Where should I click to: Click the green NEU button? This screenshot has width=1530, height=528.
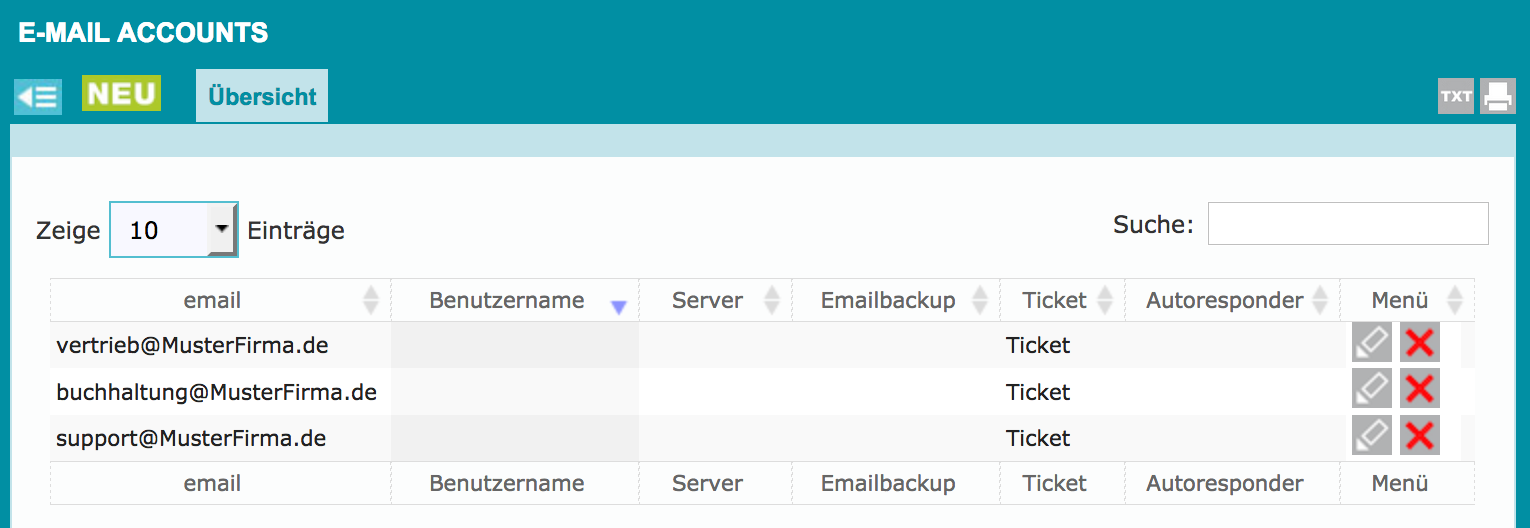pyautogui.click(x=121, y=94)
